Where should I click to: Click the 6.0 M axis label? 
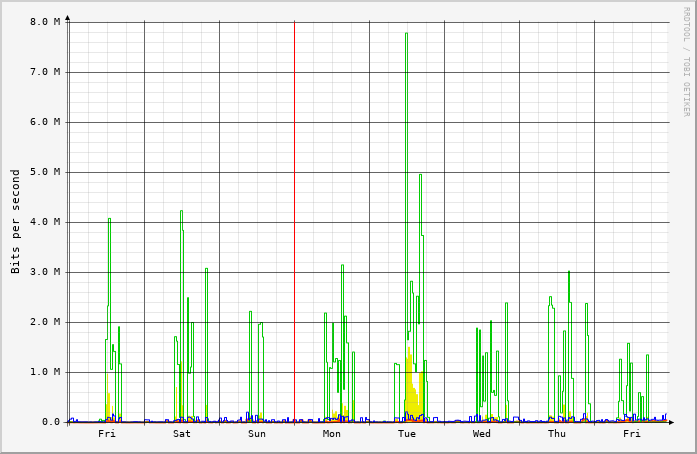[45, 122]
